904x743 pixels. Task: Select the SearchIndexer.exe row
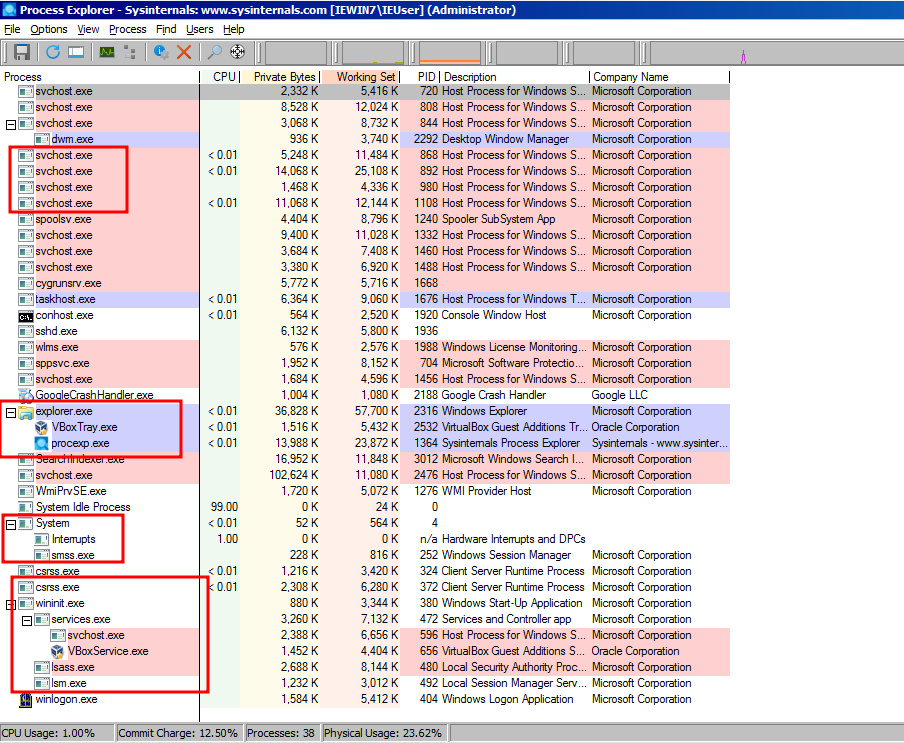point(365,459)
